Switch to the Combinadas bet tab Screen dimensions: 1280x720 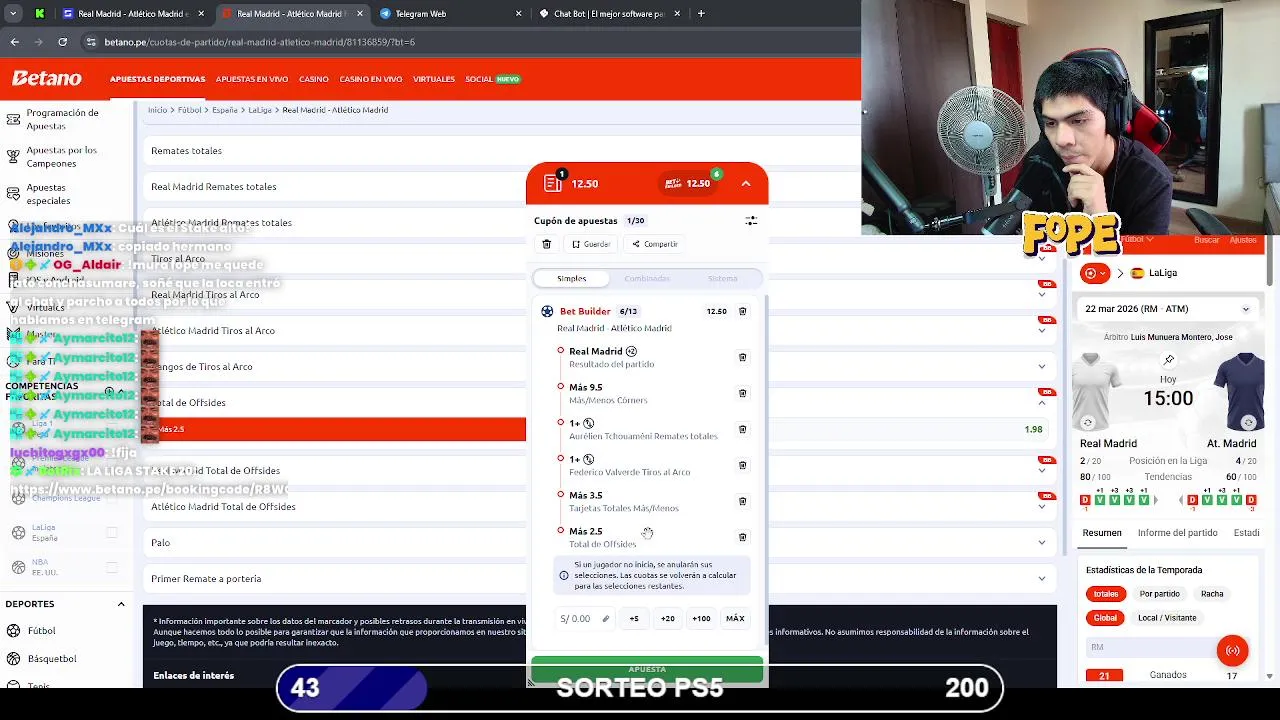tap(647, 279)
